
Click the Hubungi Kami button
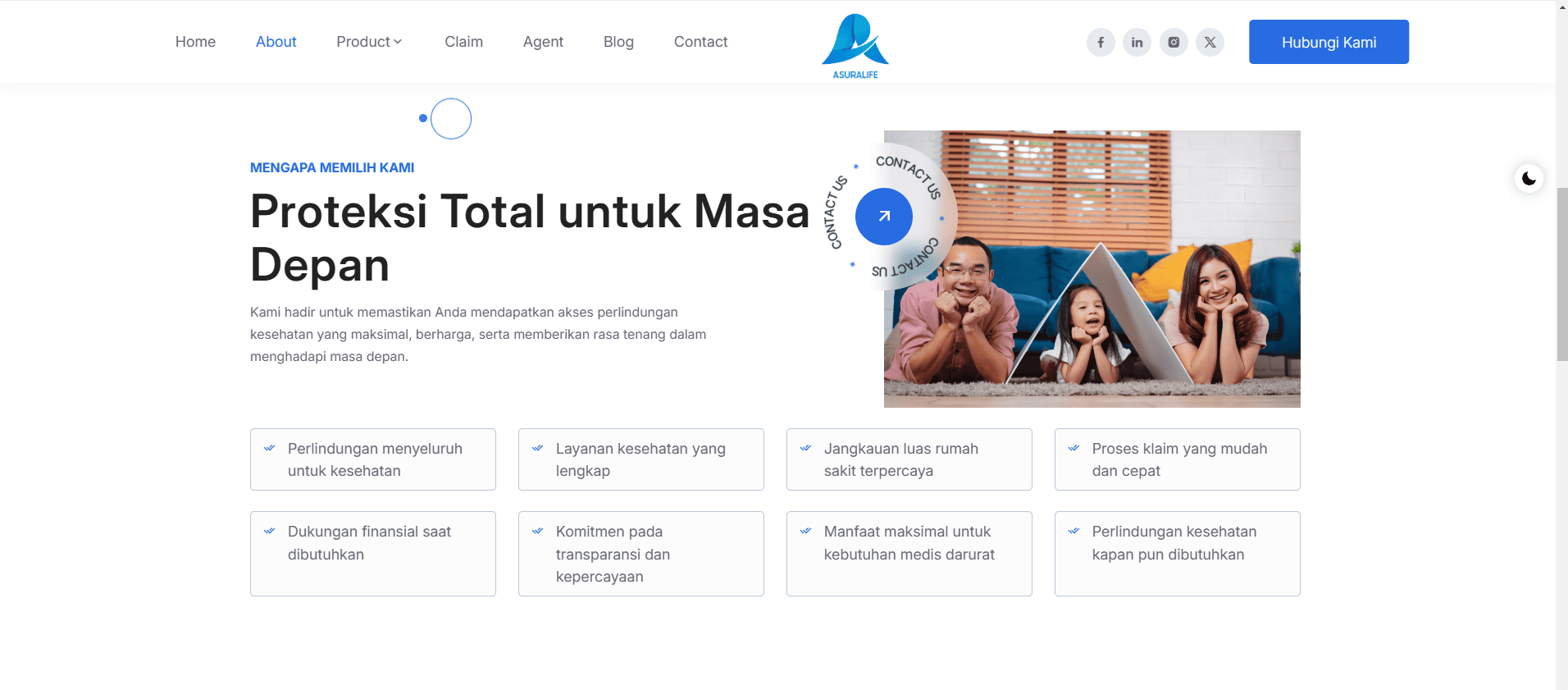coord(1329,42)
